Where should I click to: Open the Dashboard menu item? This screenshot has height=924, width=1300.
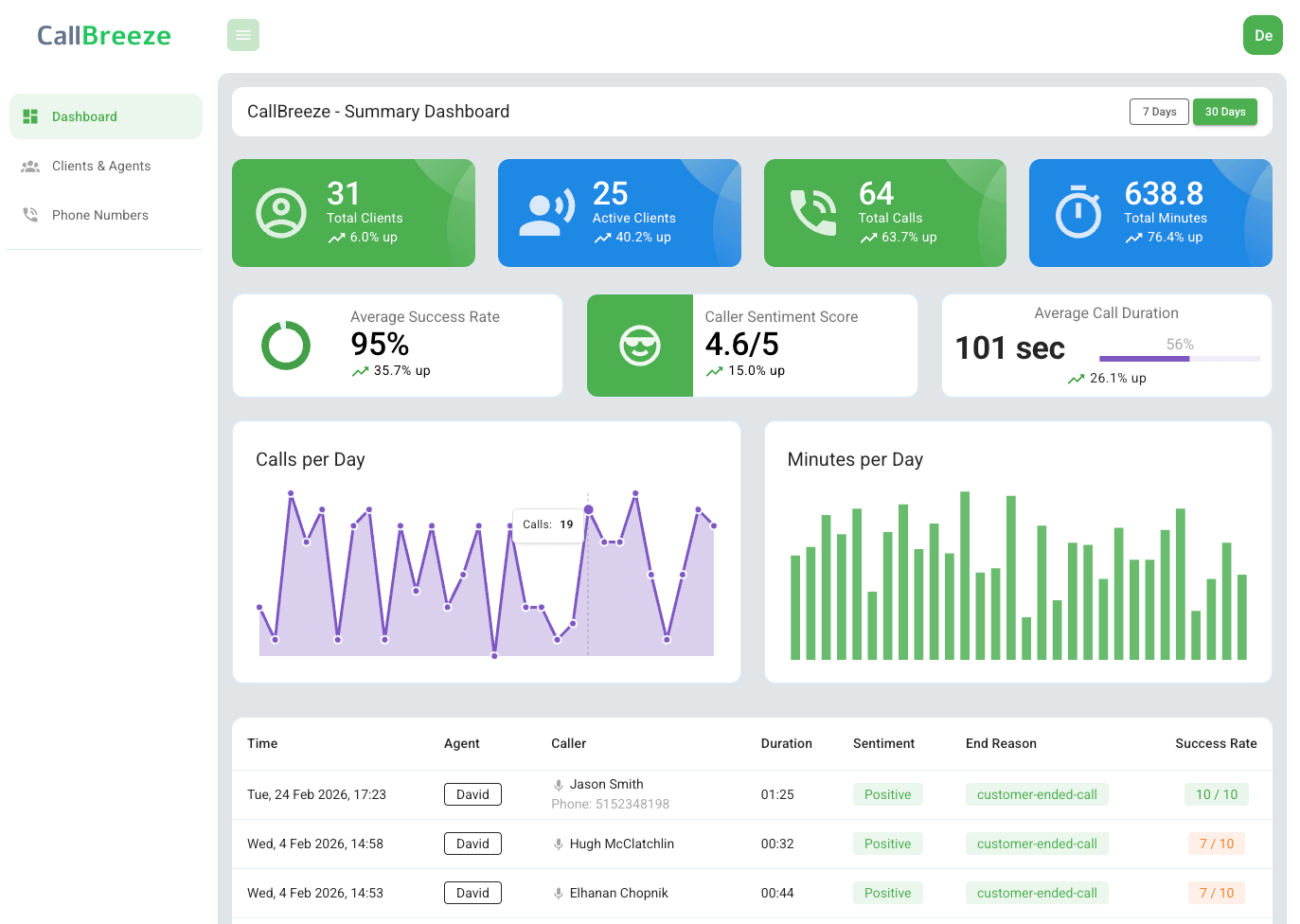tap(106, 116)
